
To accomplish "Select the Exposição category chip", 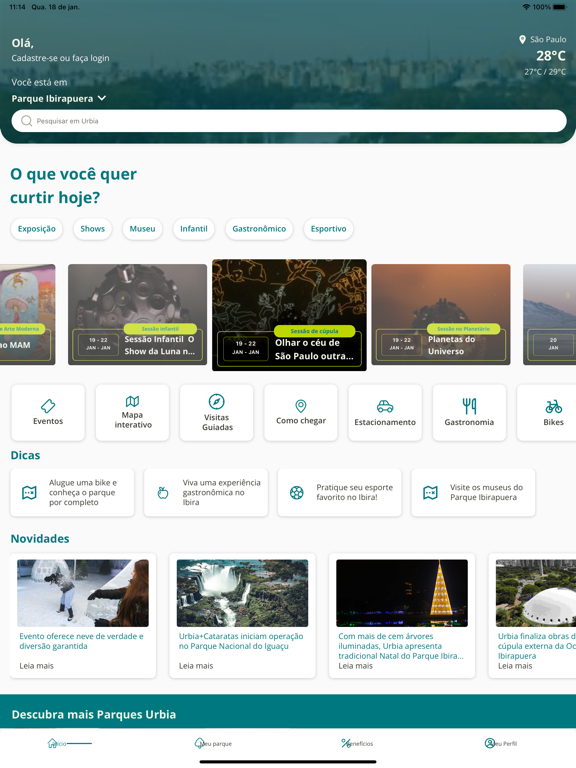I will (37, 229).
